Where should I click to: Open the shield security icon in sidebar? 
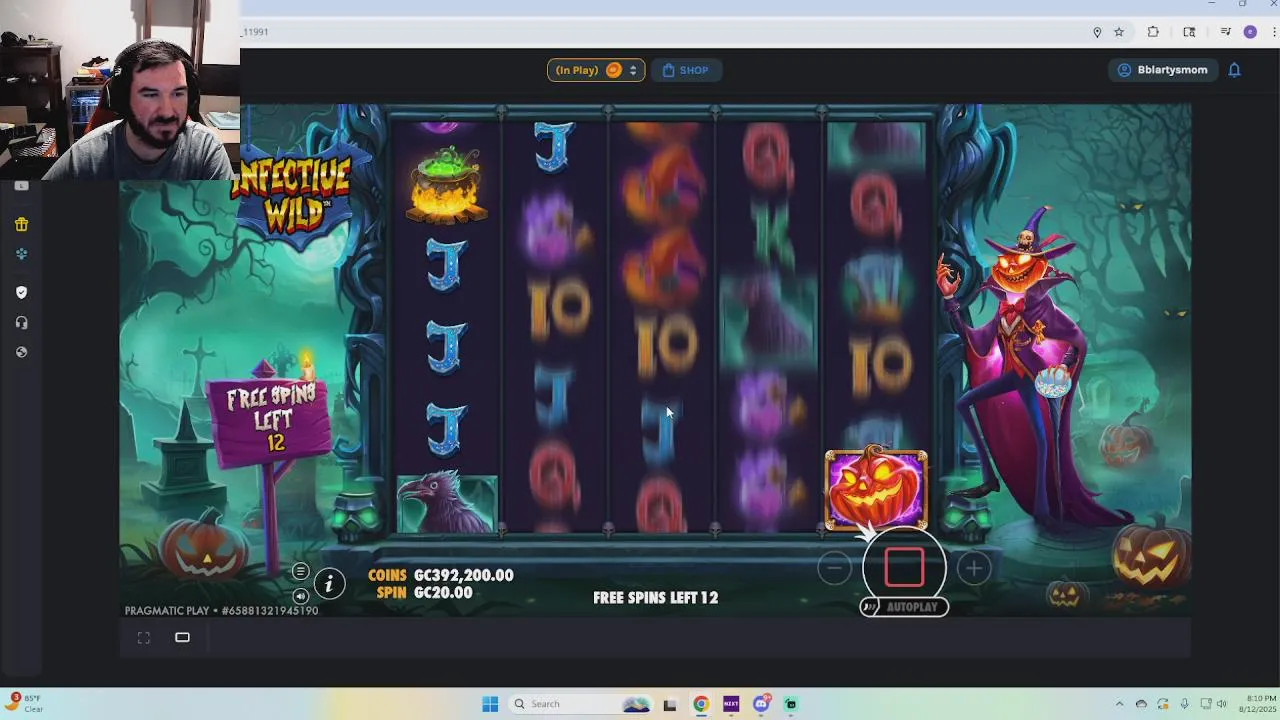(x=21, y=293)
